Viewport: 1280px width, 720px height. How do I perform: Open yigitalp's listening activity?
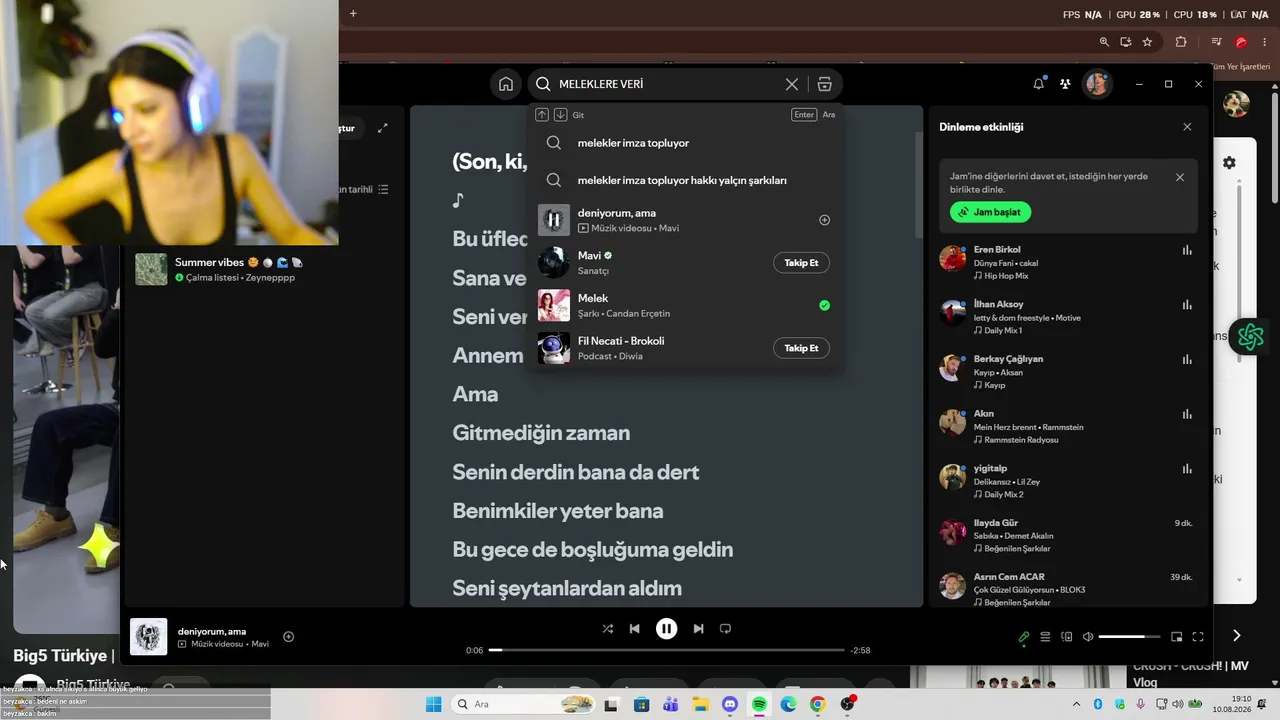(1068, 481)
